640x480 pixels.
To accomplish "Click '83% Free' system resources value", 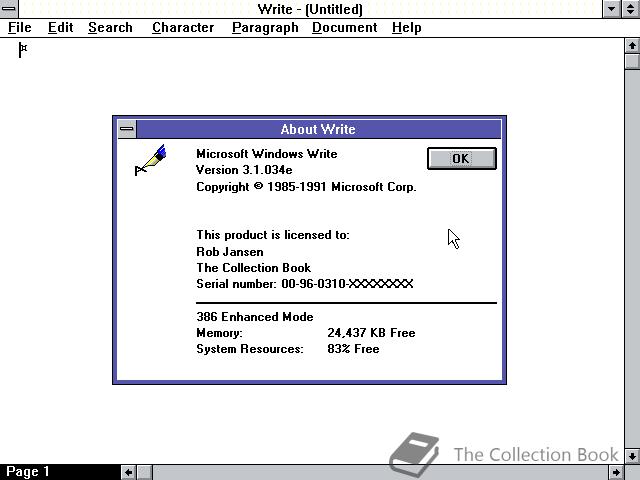I will point(353,349).
